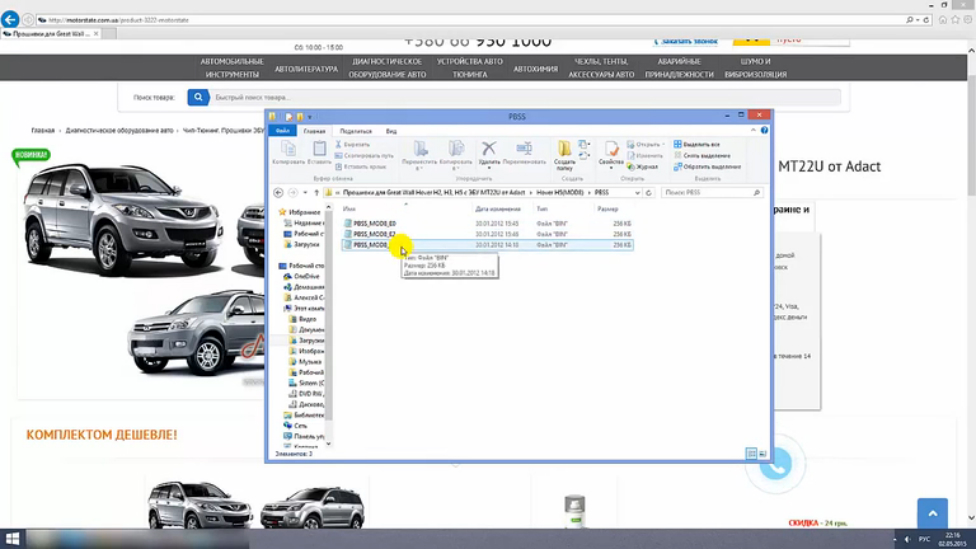Open the address bar history dropdown in Explorer
Viewport: 976px width, 549px height.
[x=637, y=193]
